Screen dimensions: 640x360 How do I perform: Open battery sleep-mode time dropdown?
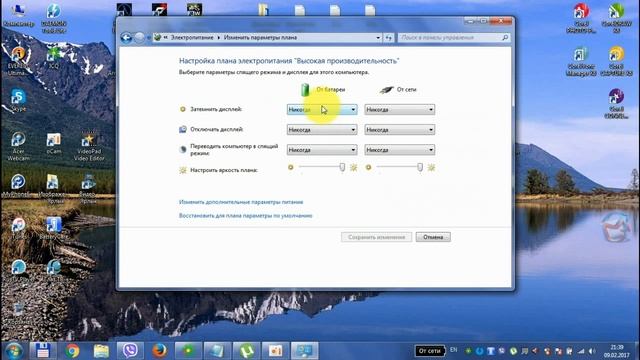(x=322, y=150)
